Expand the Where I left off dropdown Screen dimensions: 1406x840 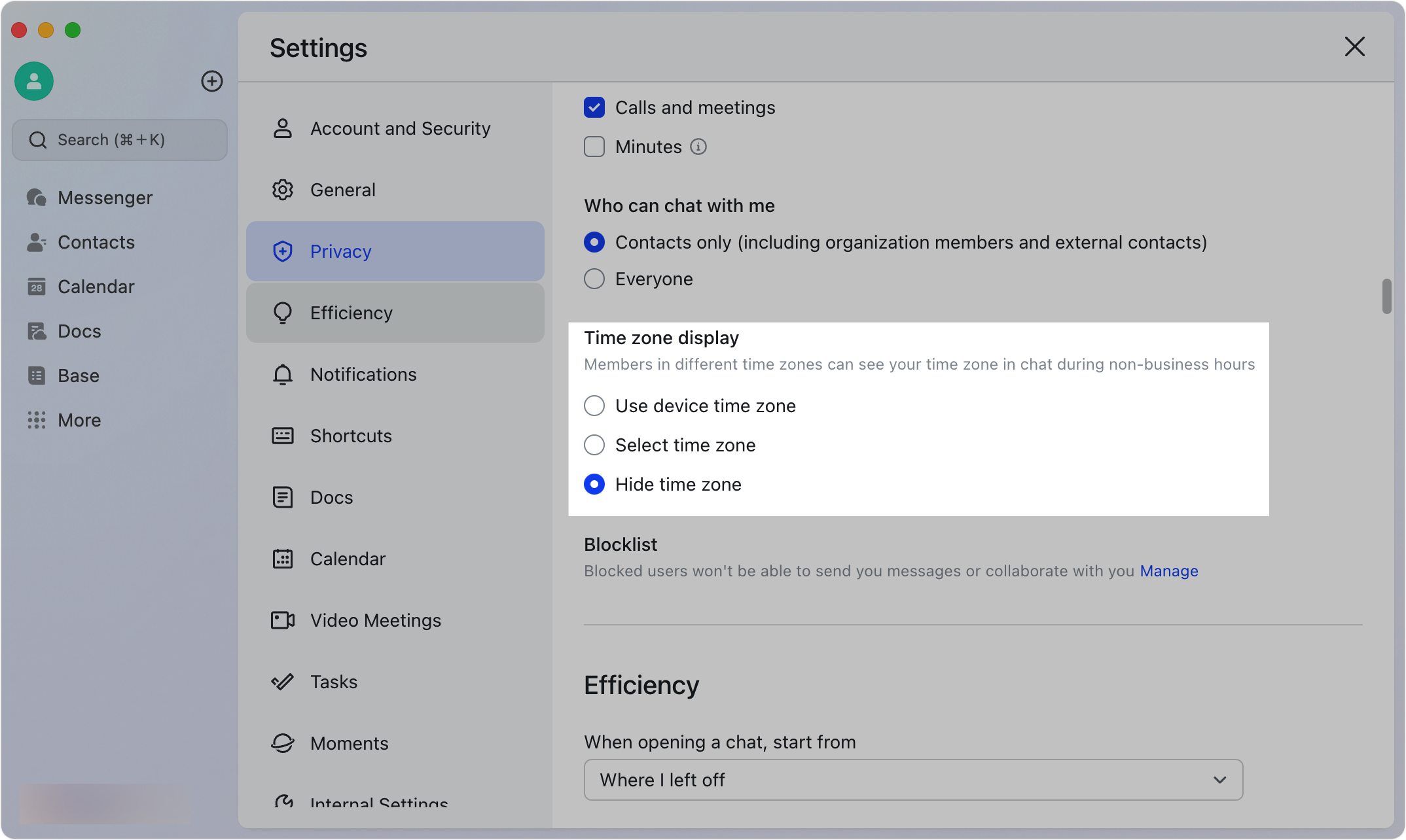tap(912, 780)
